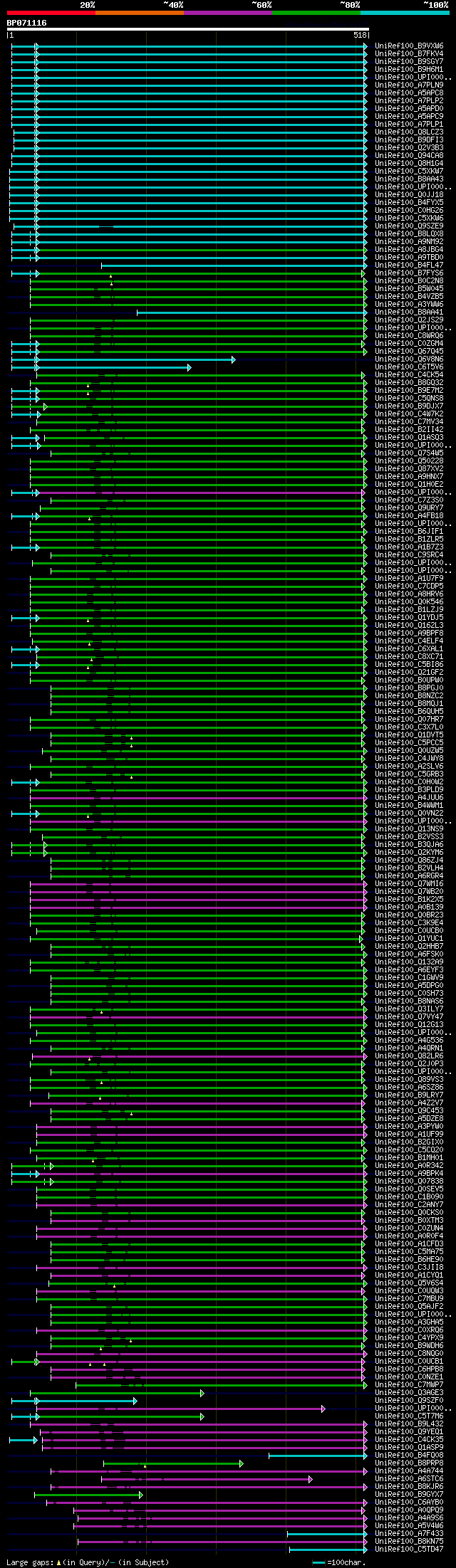Select the UniRef100_A4FB18 label
The height and width of the screenshot is (1568, 456).
[x=409, y=516]
